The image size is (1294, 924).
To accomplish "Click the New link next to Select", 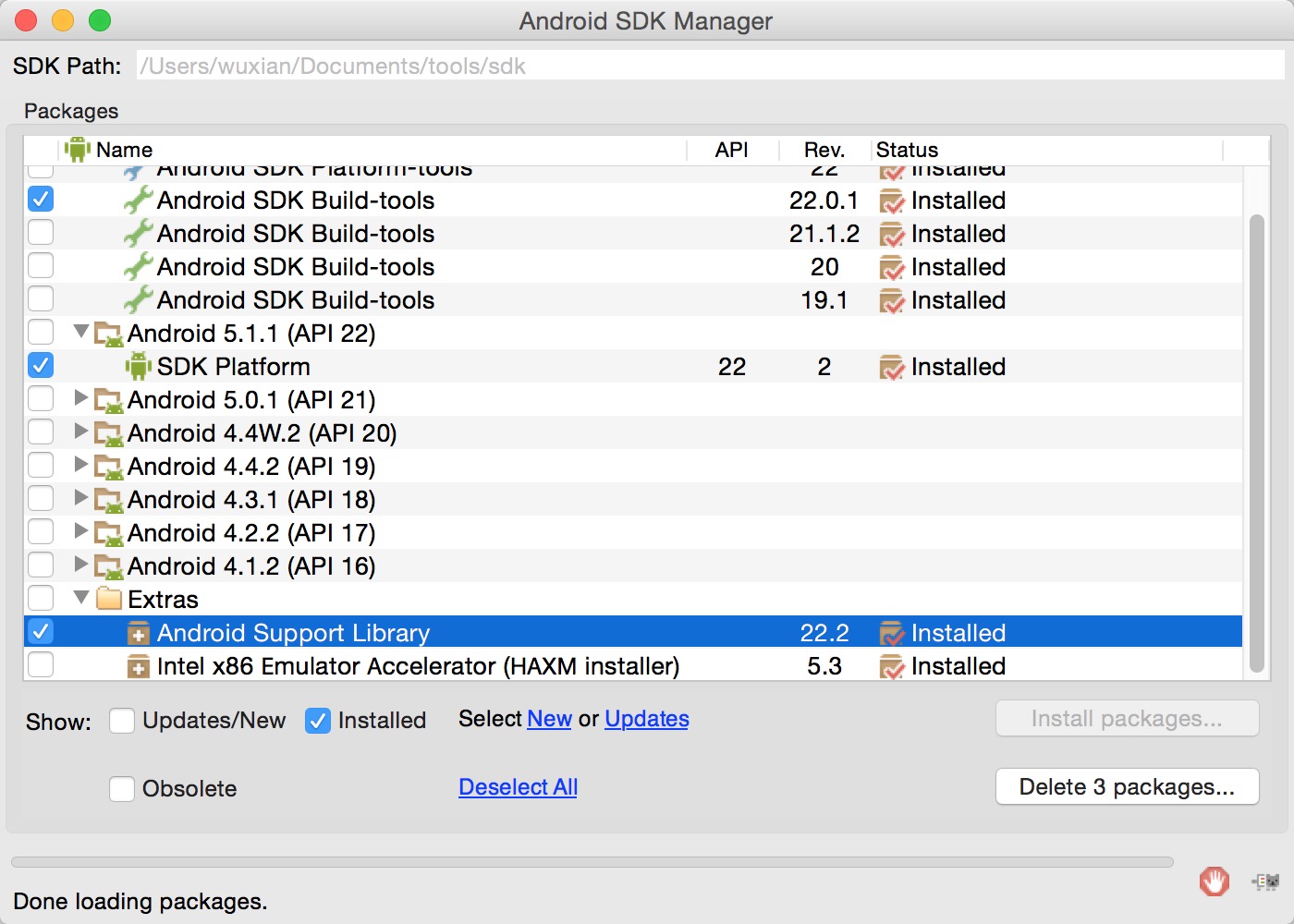I will [x=549, y=719].
